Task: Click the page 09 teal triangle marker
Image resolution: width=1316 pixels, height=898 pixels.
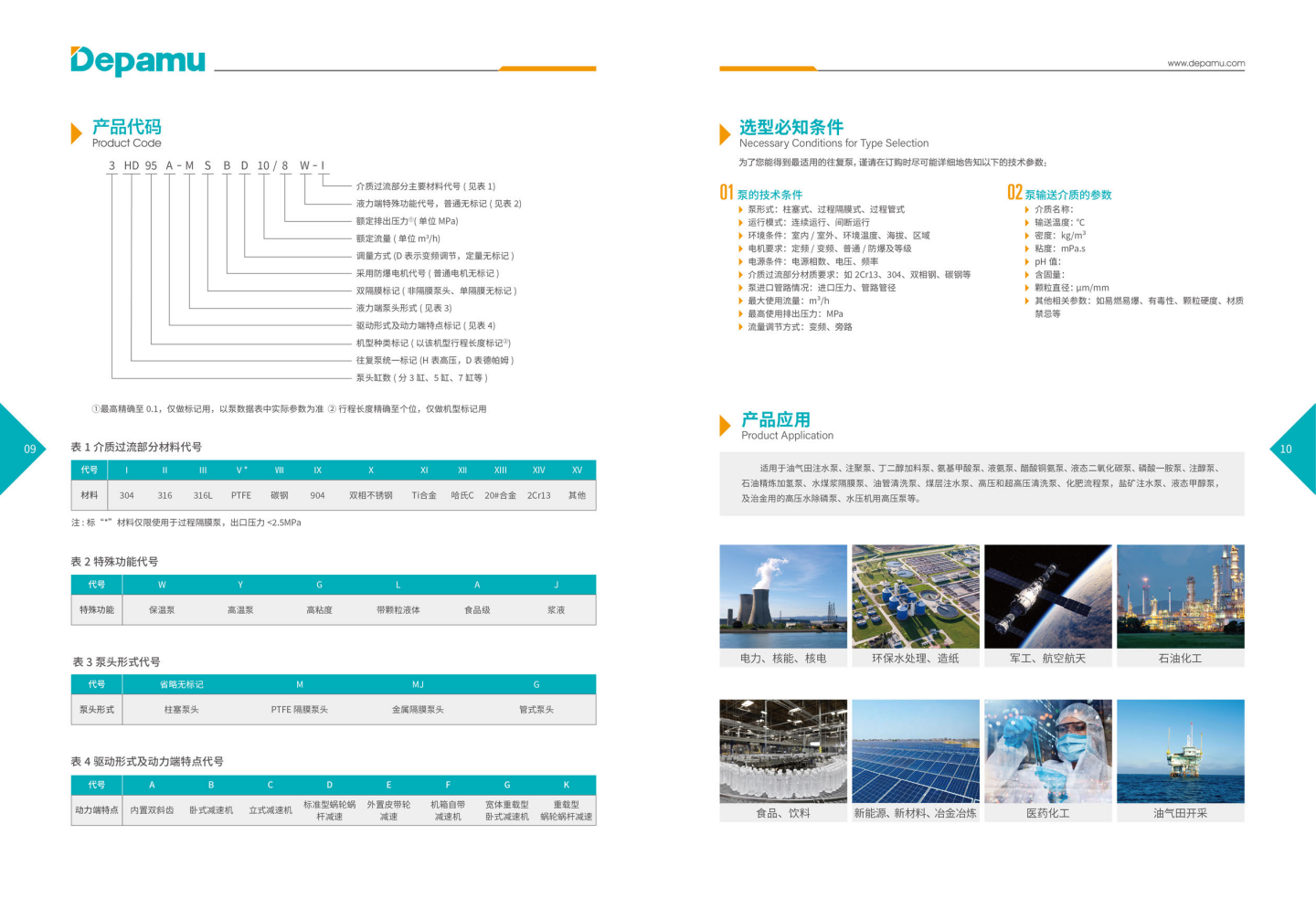Action: click(20, 449)
